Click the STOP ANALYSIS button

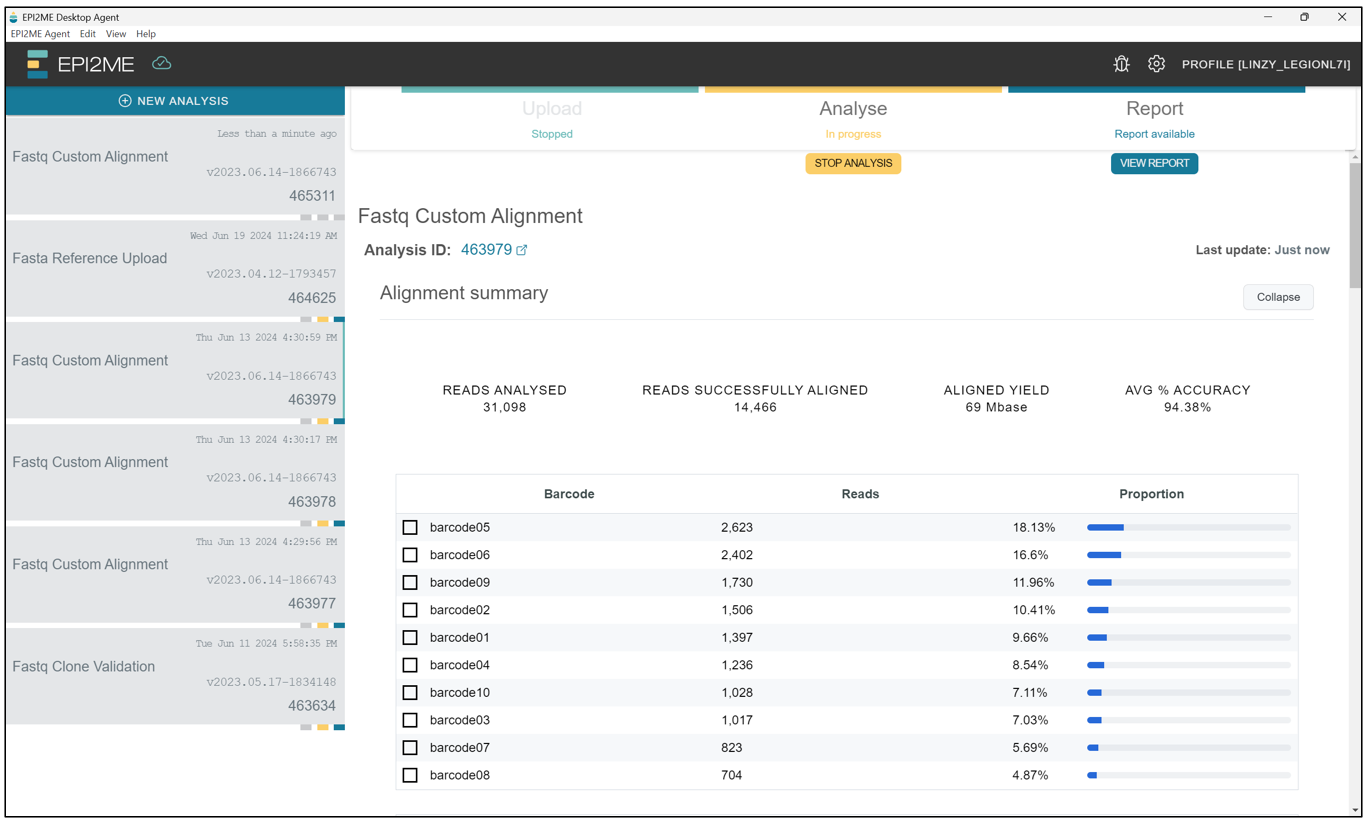pyautogui.click(x=853, y=163)
